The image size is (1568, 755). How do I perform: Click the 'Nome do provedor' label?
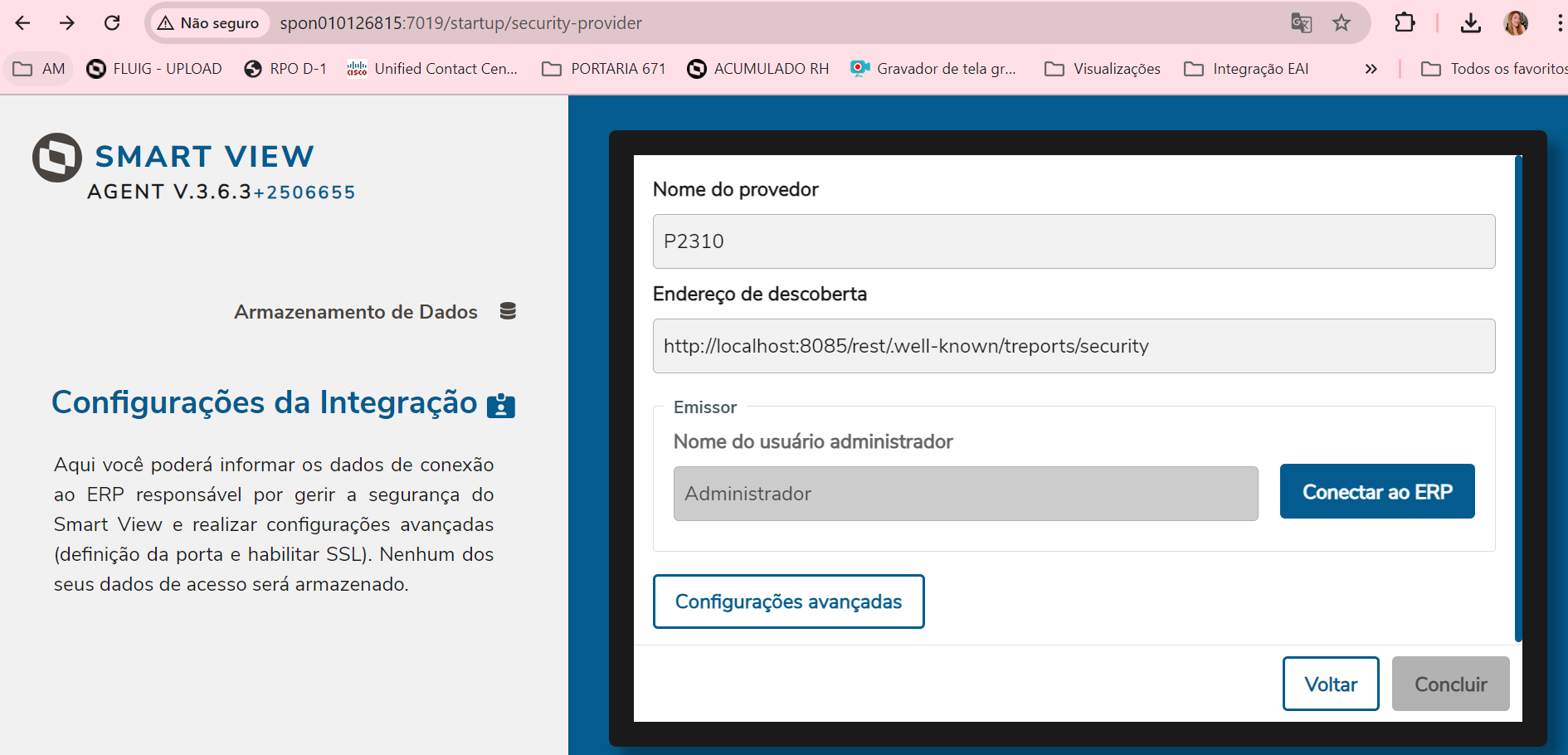tap(736, 190)
